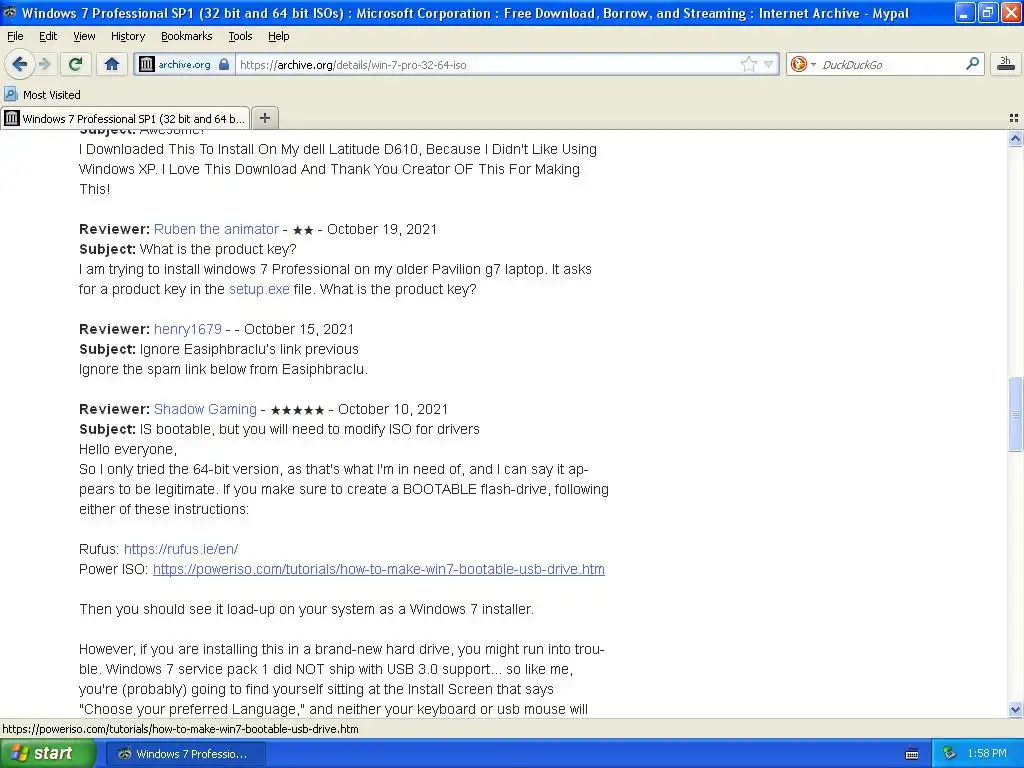
Task: Click the scrollbar up arrow
Action: point(1015,138)
